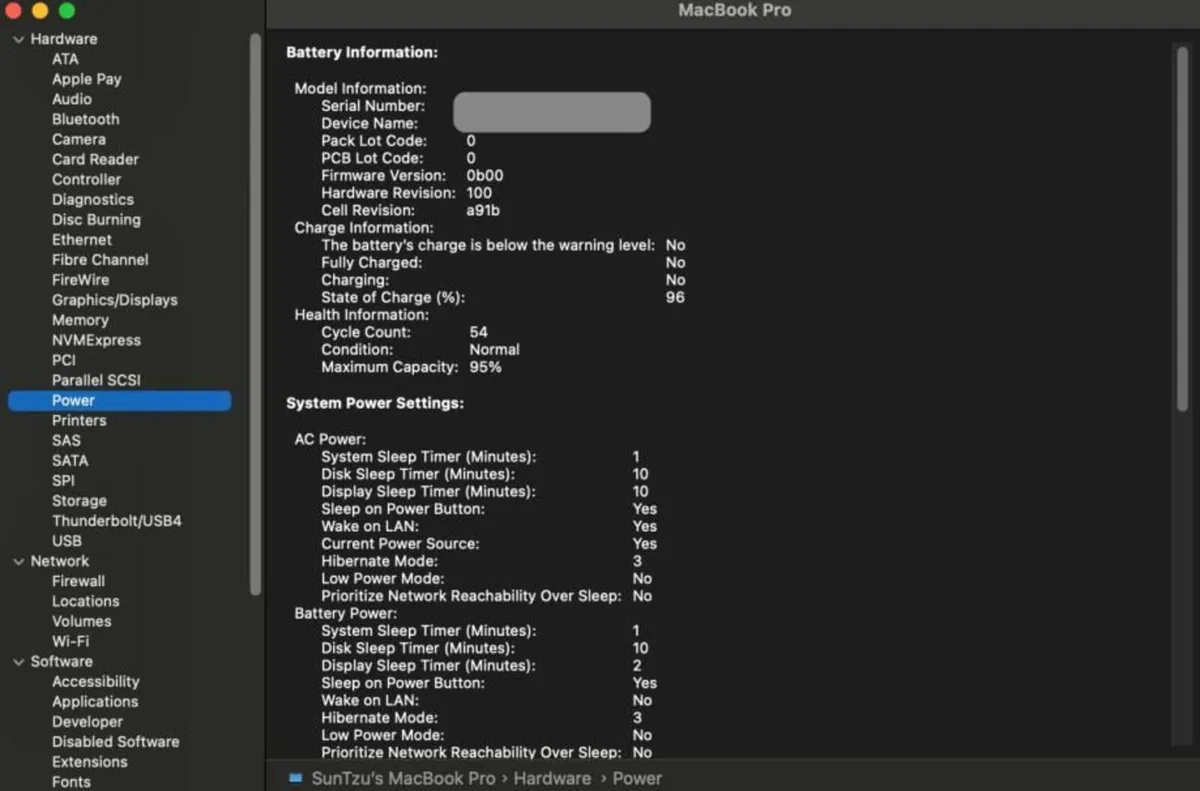Open the Audio hardware entry
The image size is (1200, 791).
pyautogui.click(x=72, y=99)
